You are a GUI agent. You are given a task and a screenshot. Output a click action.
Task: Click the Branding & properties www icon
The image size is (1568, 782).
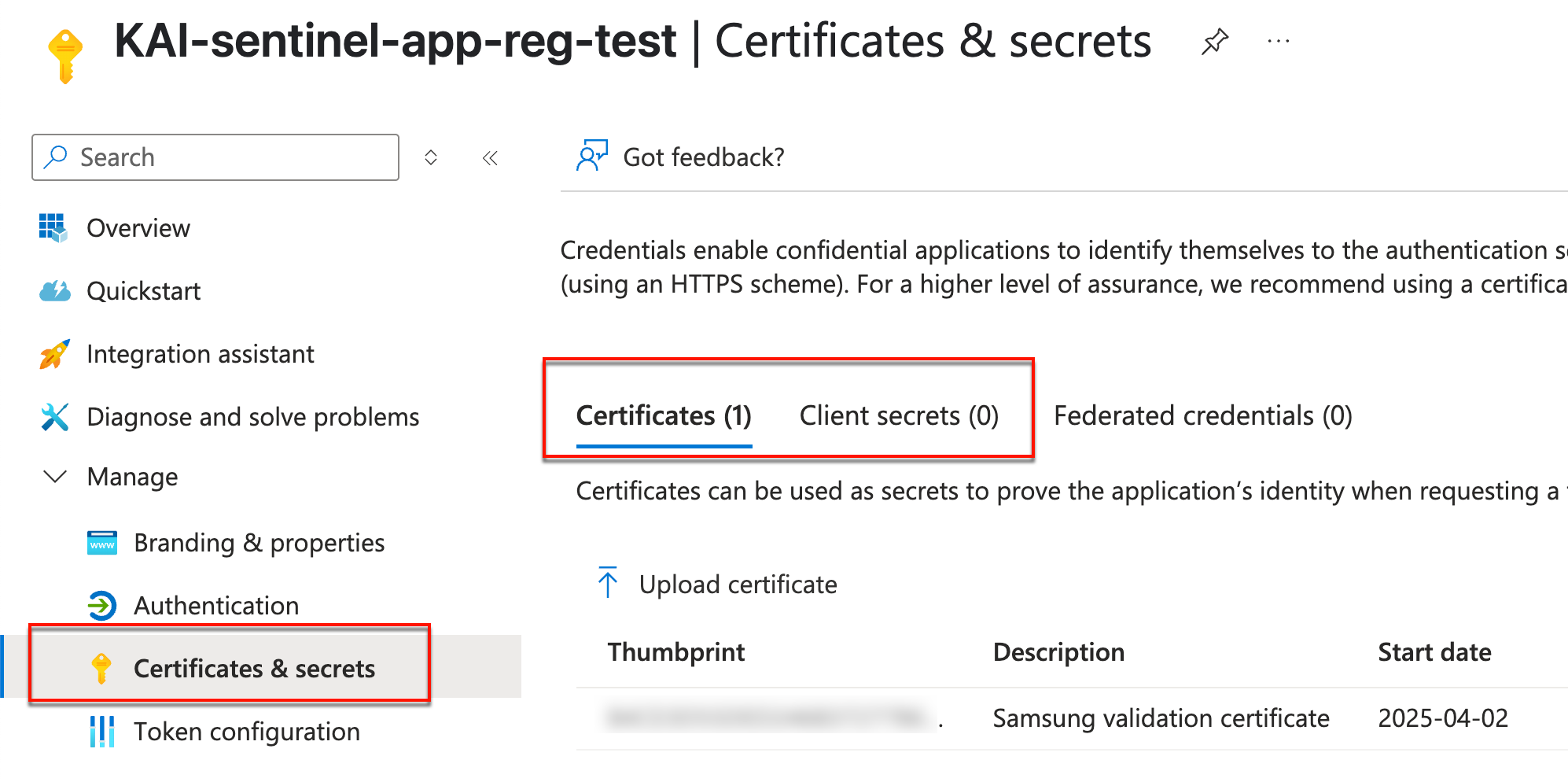[101, 543]
